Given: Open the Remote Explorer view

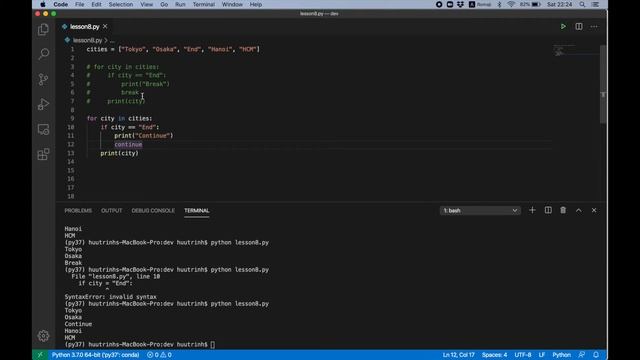Looking at the screenshot, I should (x=43, y=129).
